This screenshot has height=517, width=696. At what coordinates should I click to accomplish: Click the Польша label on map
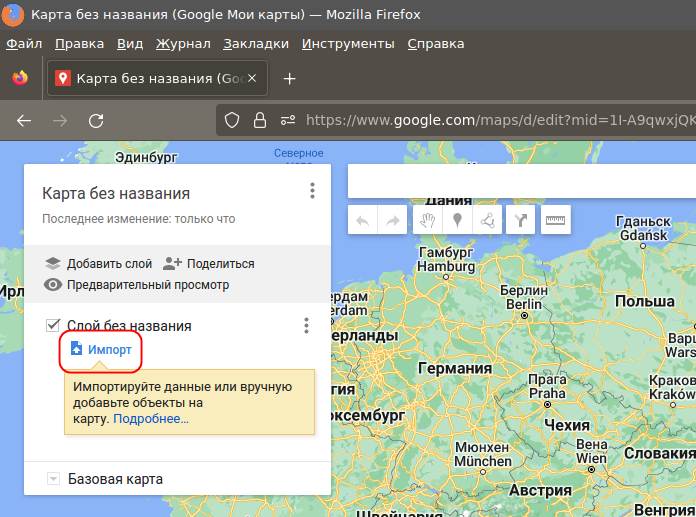click(645, 301)
